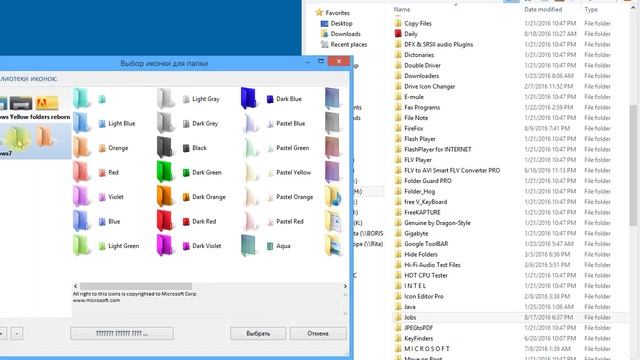The height and width of the screenshot is (360, 640).
Task: Click the Выбрать button
Action: [258, 333]
